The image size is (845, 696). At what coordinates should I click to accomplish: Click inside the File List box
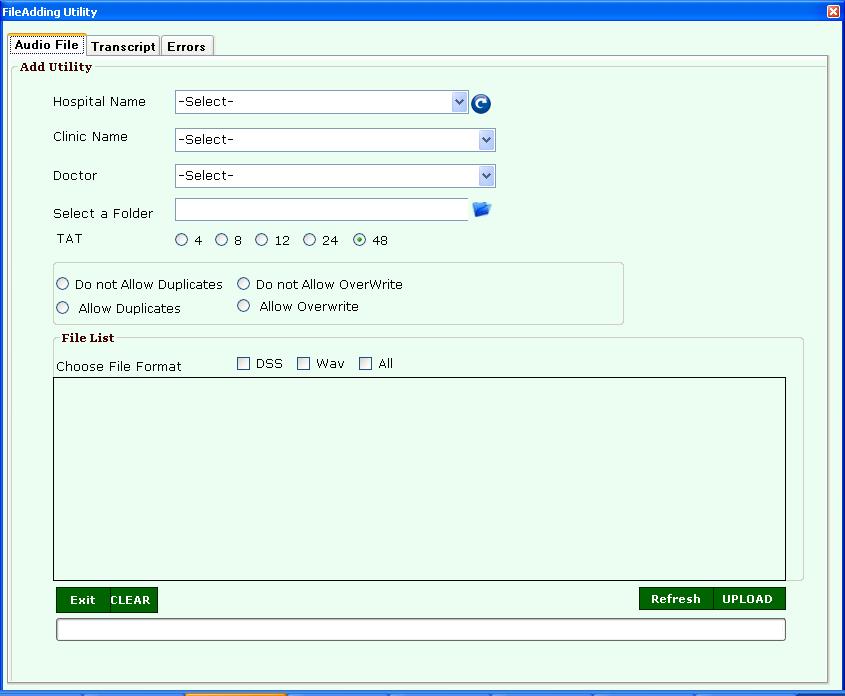click(419, 479)
